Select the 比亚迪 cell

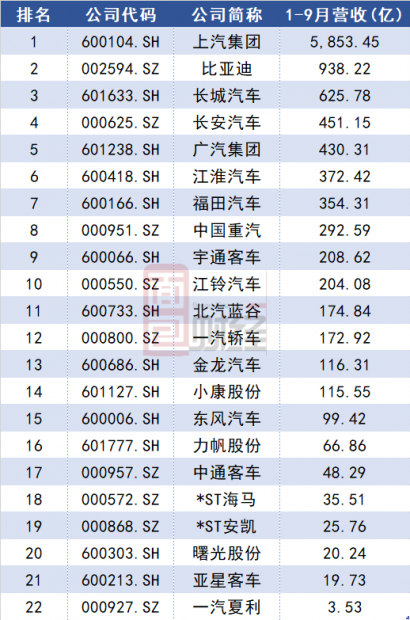pos(227,69)
